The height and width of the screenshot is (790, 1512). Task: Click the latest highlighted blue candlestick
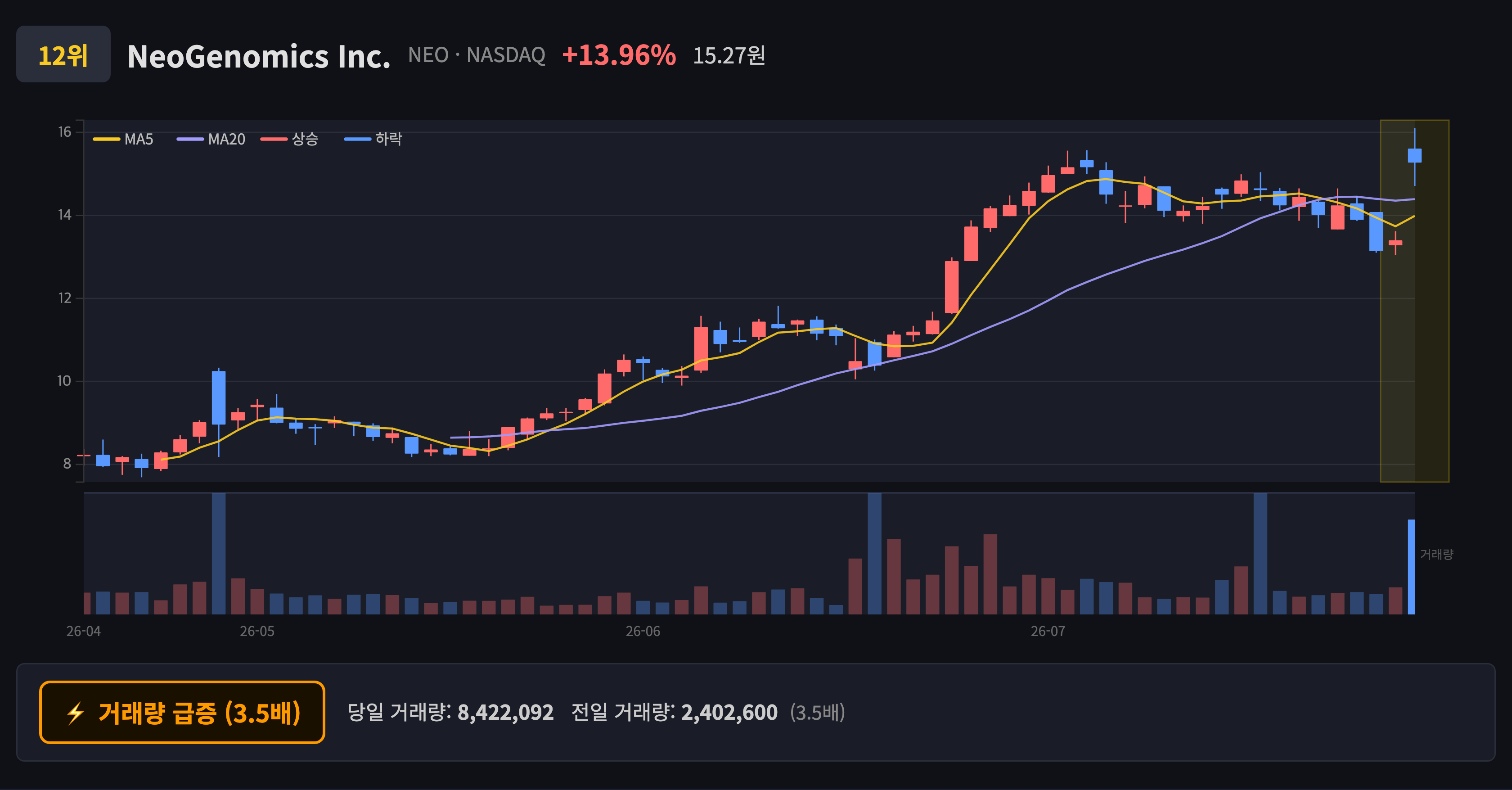(1414, 156)
